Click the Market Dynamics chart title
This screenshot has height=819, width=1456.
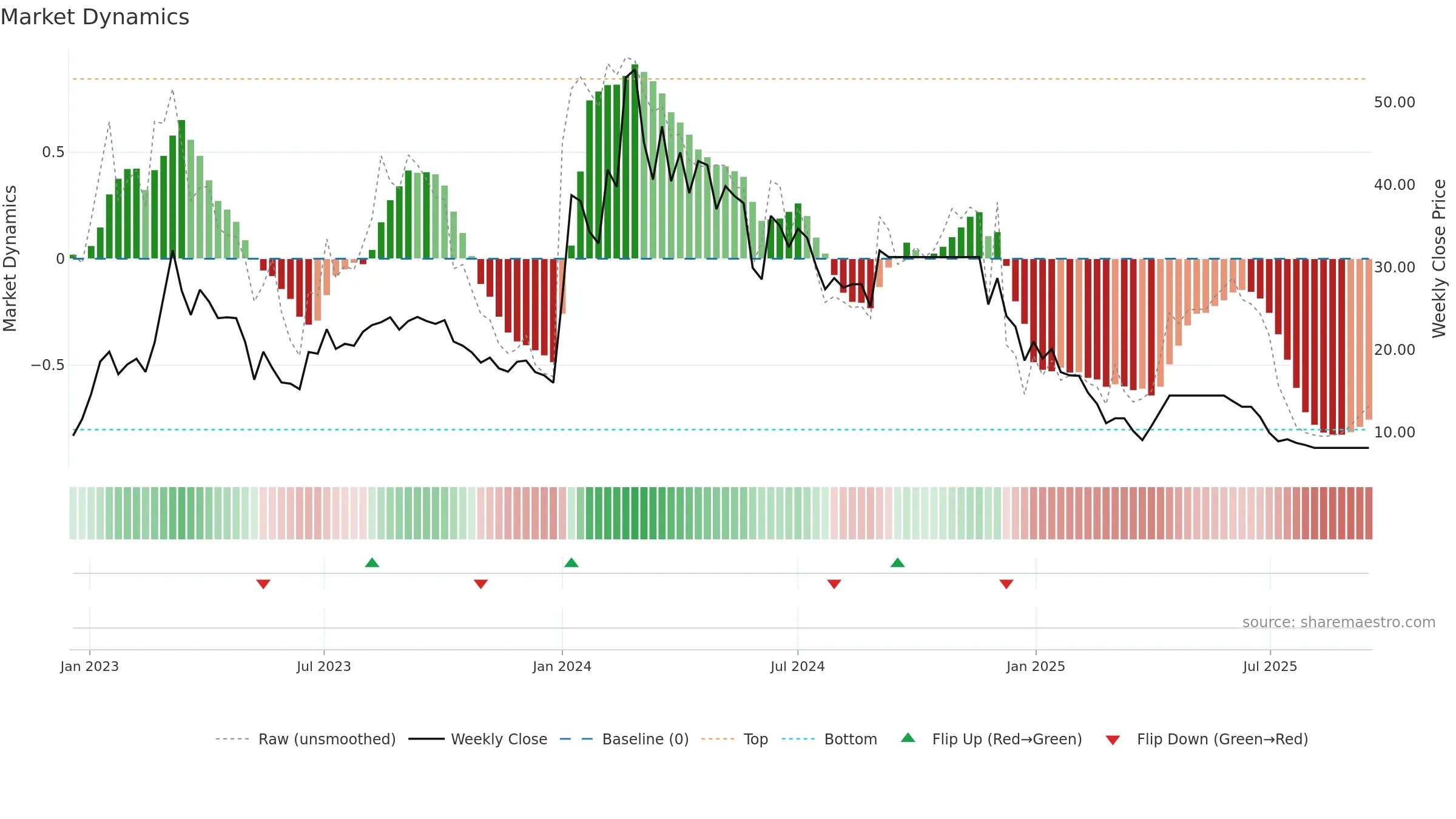click(95, 17)
